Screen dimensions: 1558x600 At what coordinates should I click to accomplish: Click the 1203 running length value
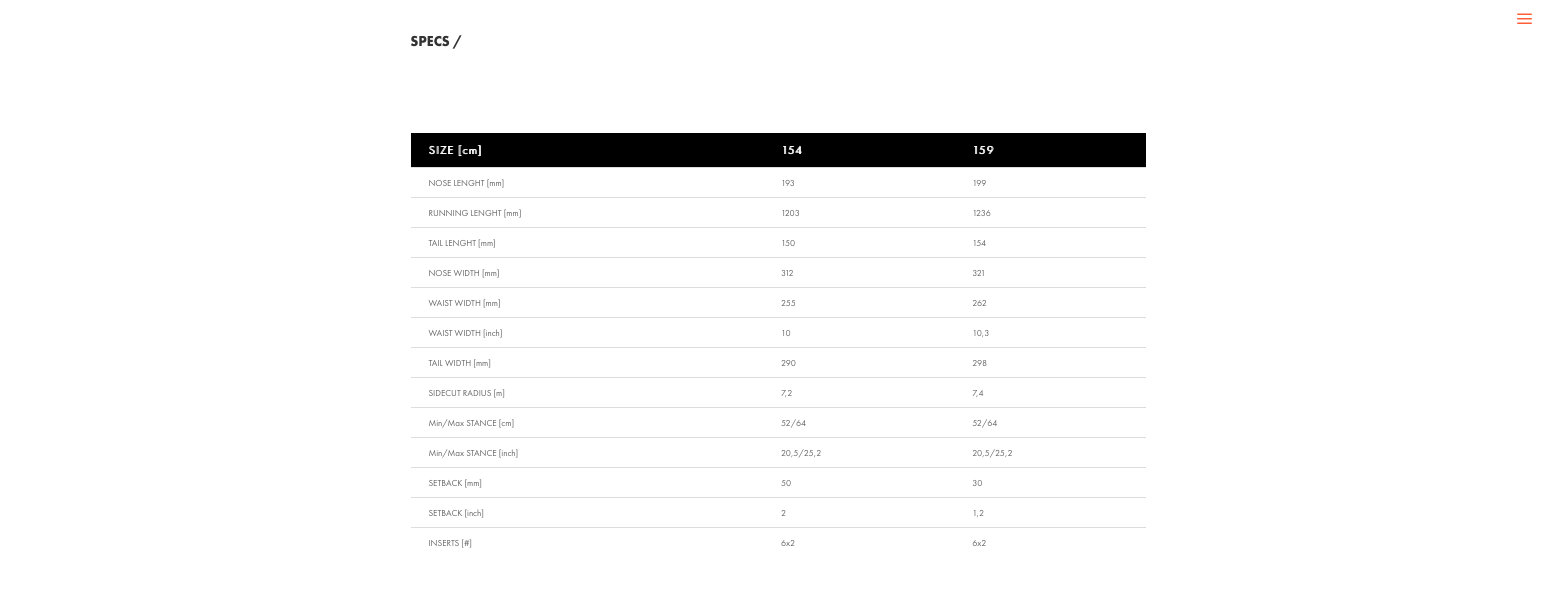(x=790, y=213)
